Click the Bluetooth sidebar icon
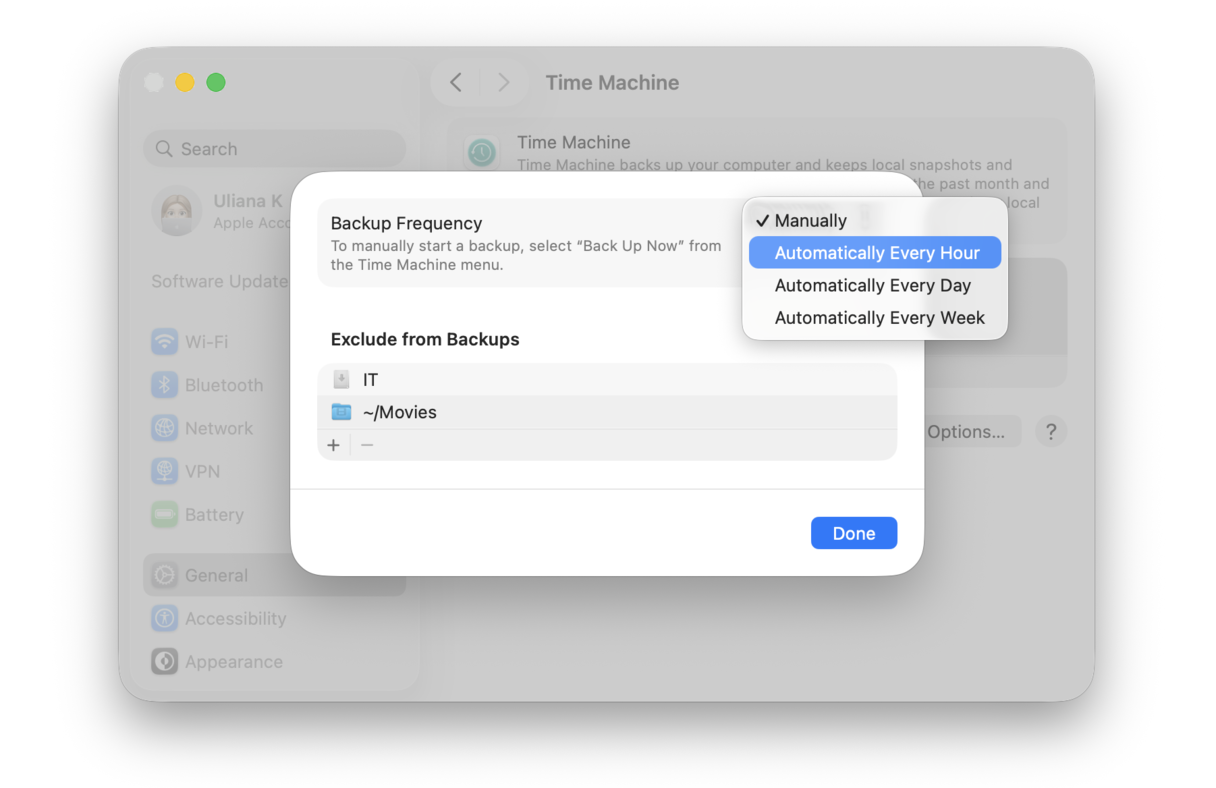 pyautogui.click(x=164, y=385)
